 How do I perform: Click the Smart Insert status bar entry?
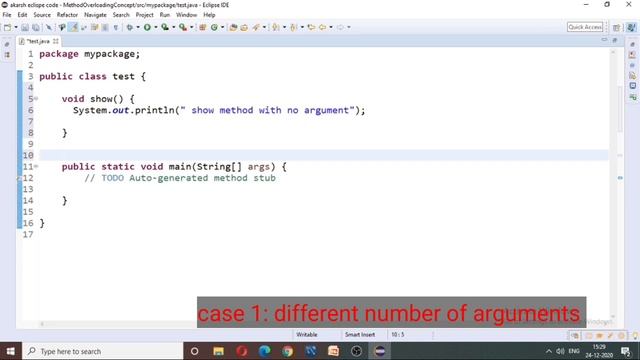(x=360, y=335)
